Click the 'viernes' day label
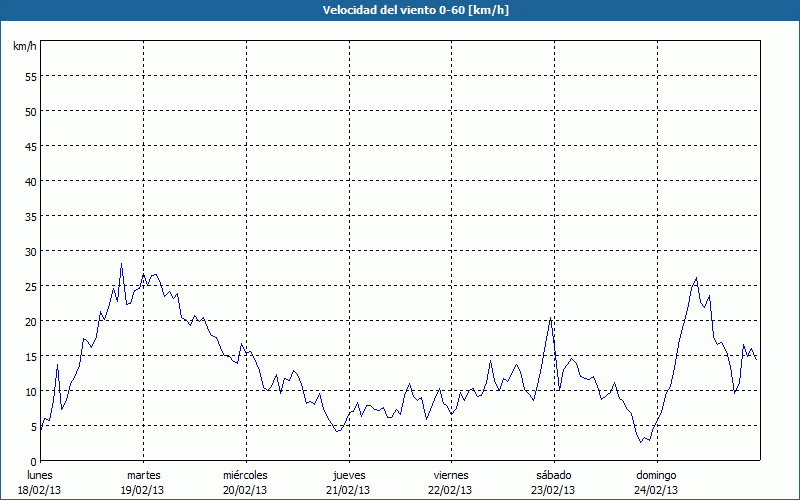This screenshot has width=800, height=500. click(x=451, y=475)
